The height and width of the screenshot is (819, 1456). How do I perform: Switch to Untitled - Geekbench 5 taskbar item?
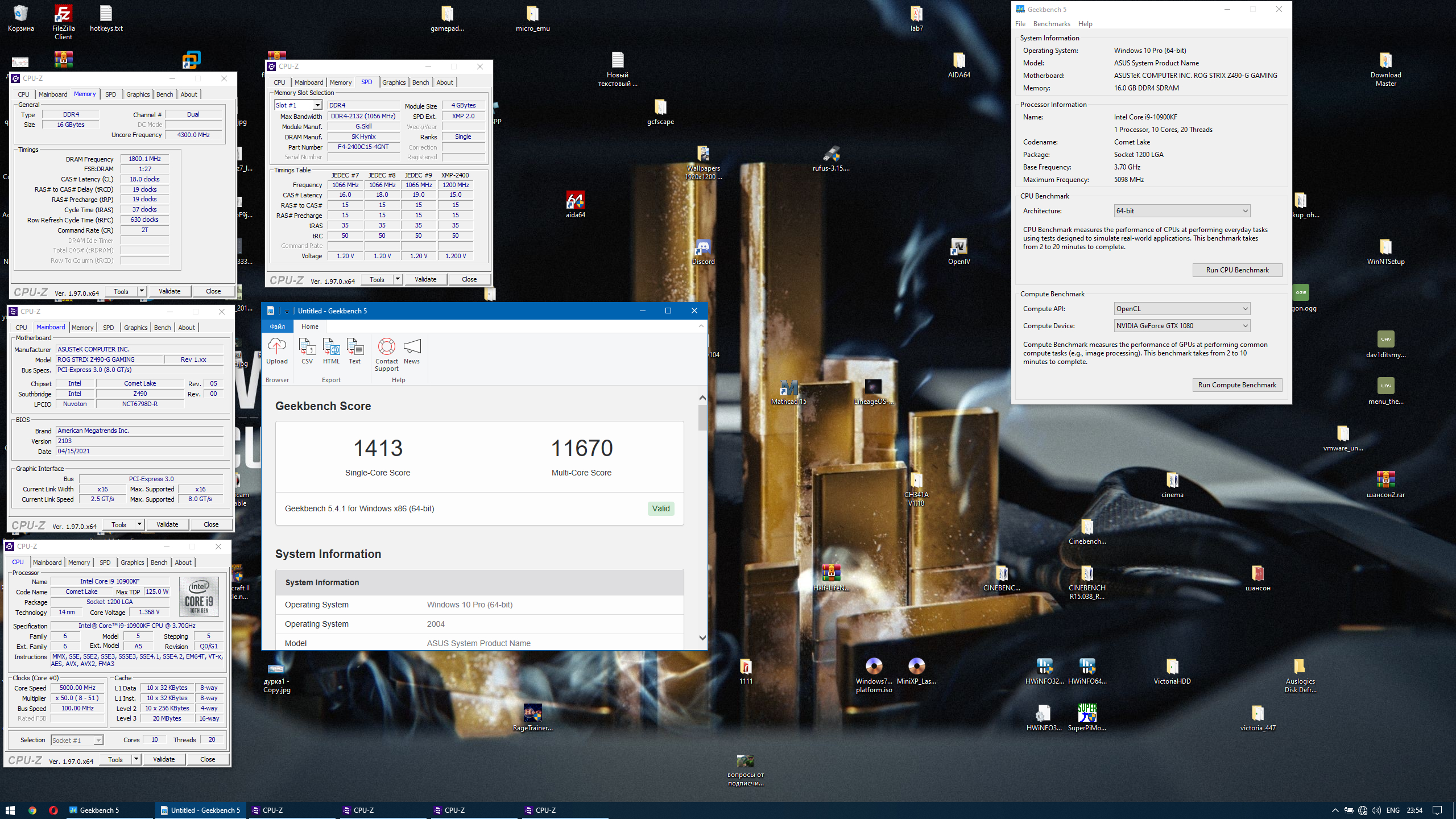pyautogui.click(x=201, y=810)
